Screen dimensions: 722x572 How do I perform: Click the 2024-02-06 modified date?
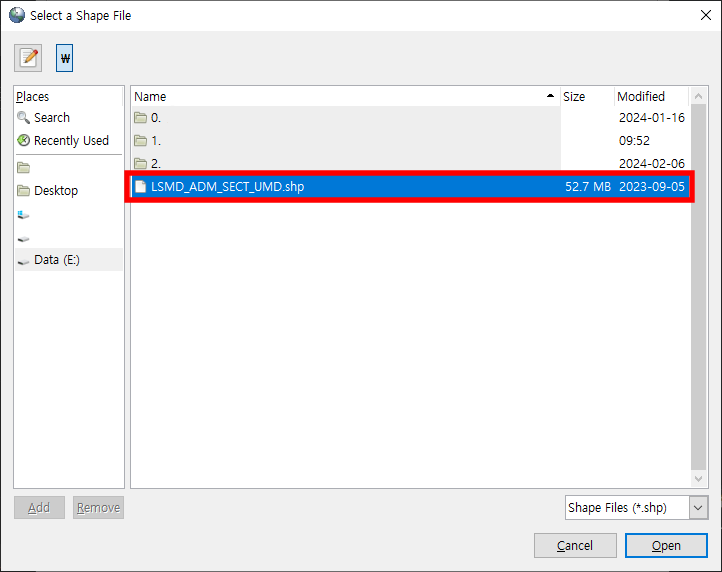[652, 163]
